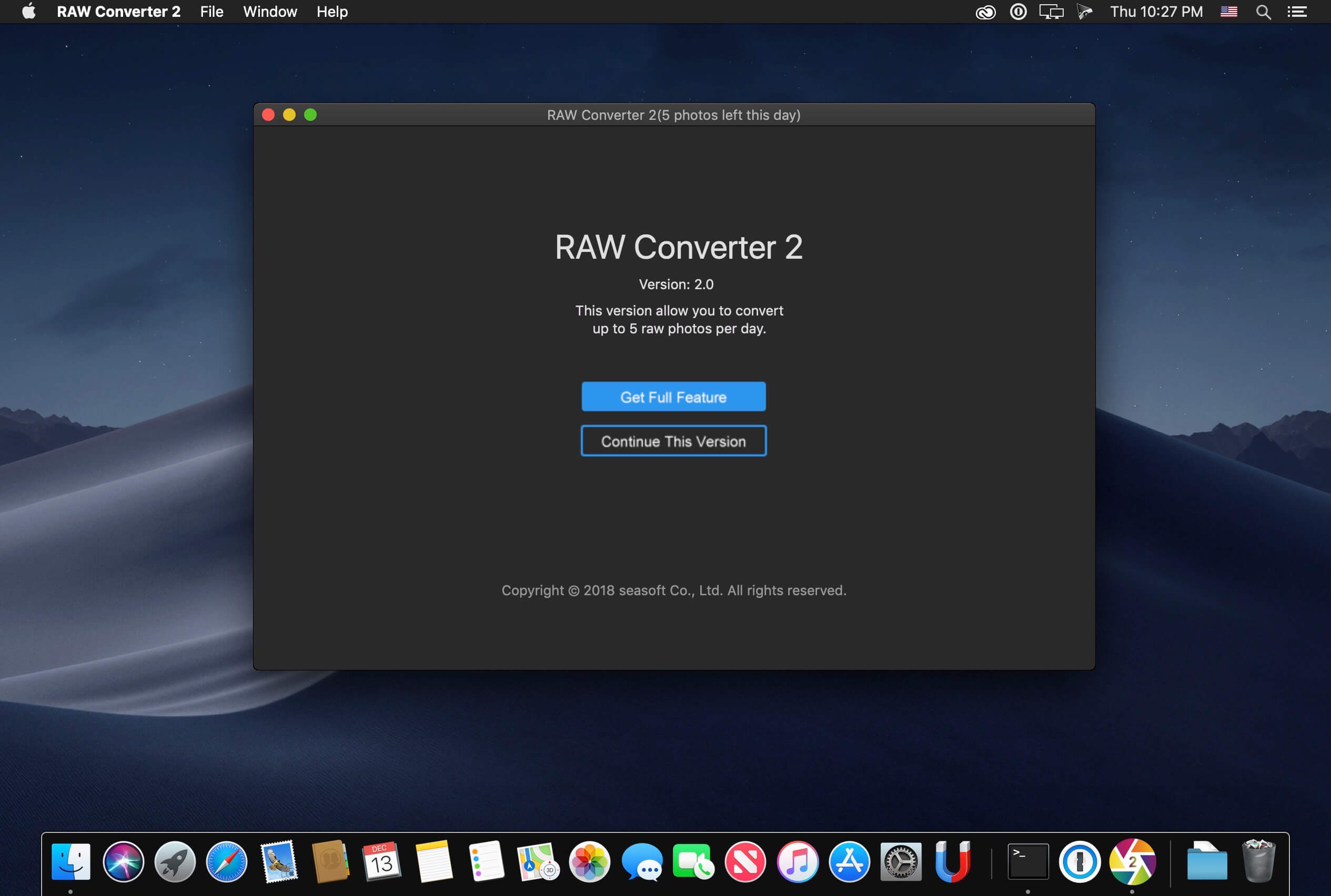Click the Creative Cloud menu bar icon
The height and width of the screenshot is (896, 1331).
985,12
